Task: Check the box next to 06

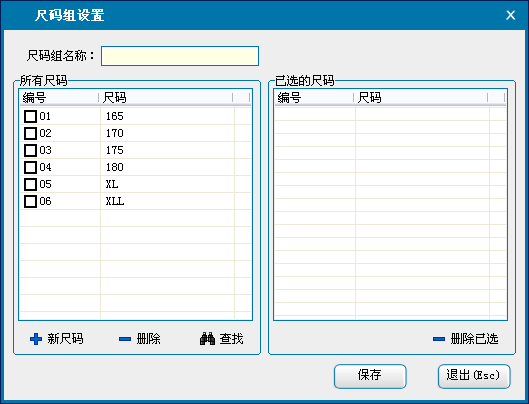Action: pos(30,201)
